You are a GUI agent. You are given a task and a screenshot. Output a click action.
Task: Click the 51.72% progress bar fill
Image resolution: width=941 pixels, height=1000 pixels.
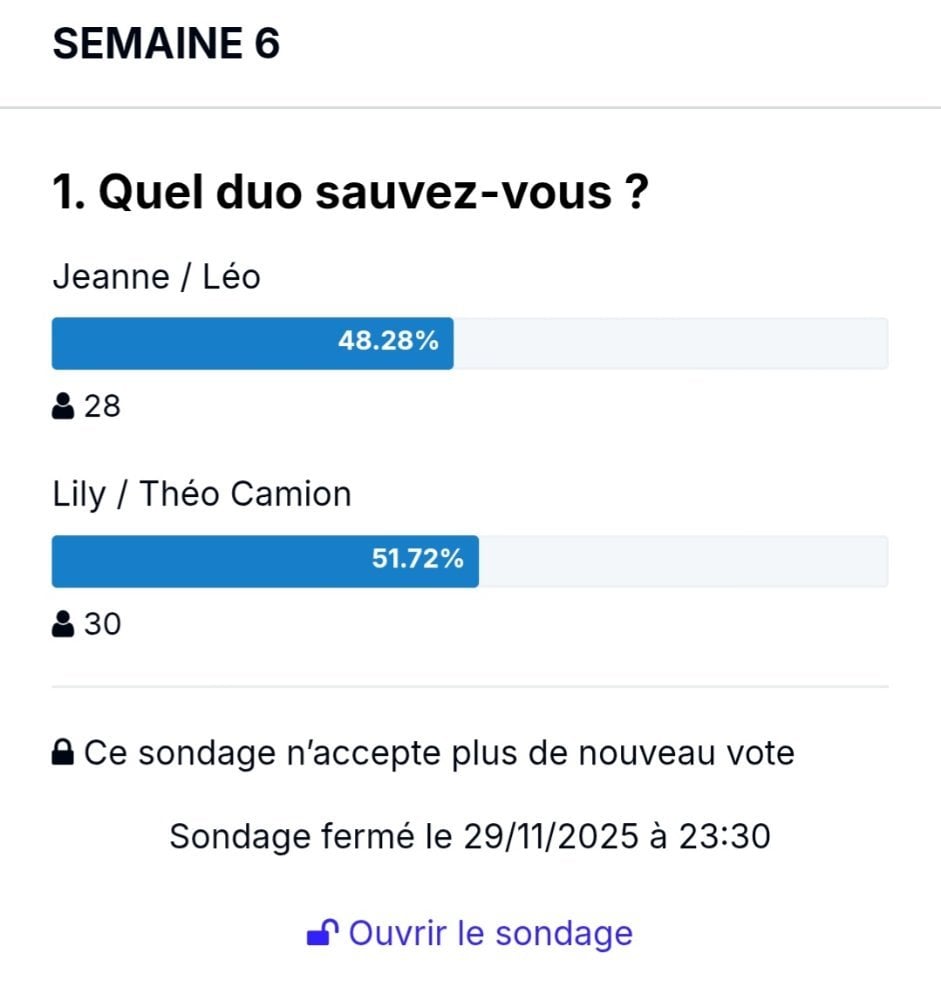(265, 561)
